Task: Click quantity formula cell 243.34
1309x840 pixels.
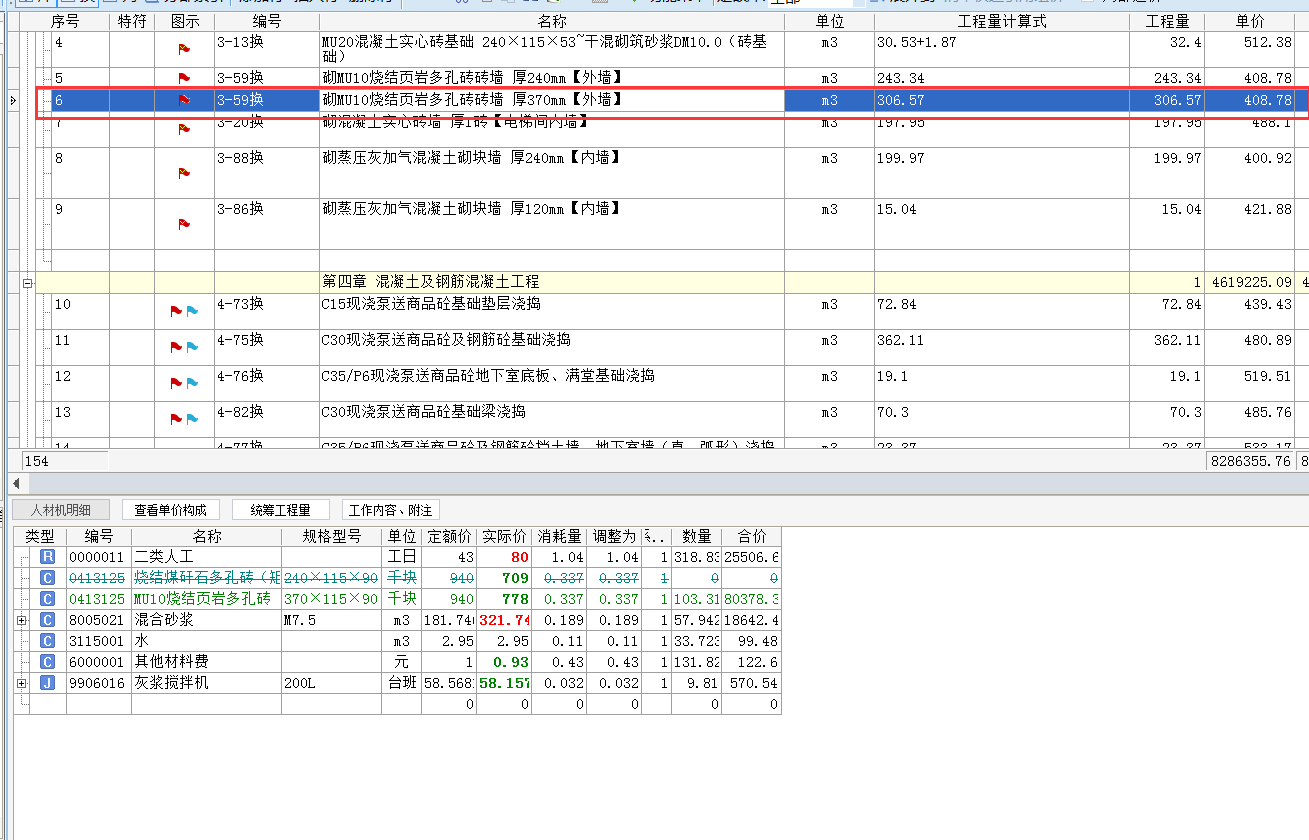Action: (x=1002, y=78)
